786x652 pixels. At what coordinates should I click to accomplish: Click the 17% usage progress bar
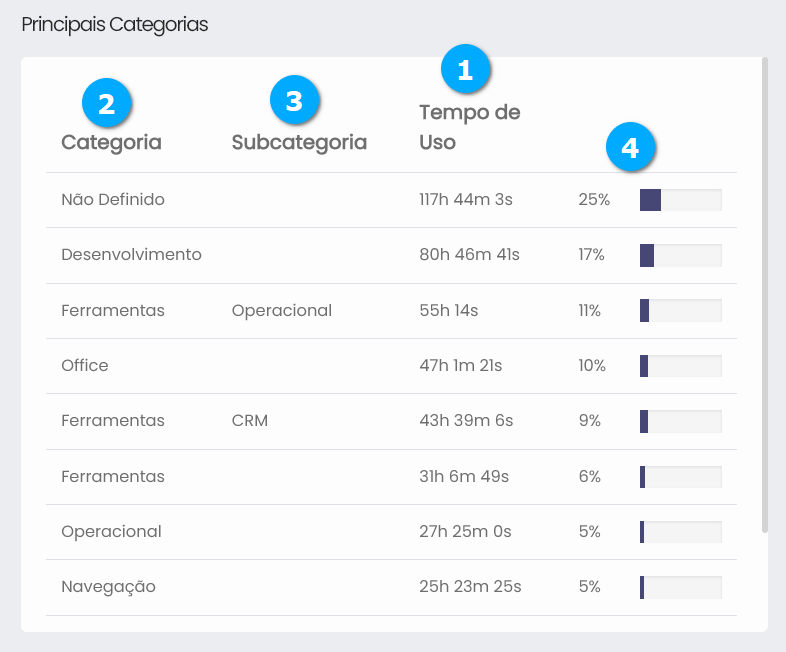pos(680,255)
